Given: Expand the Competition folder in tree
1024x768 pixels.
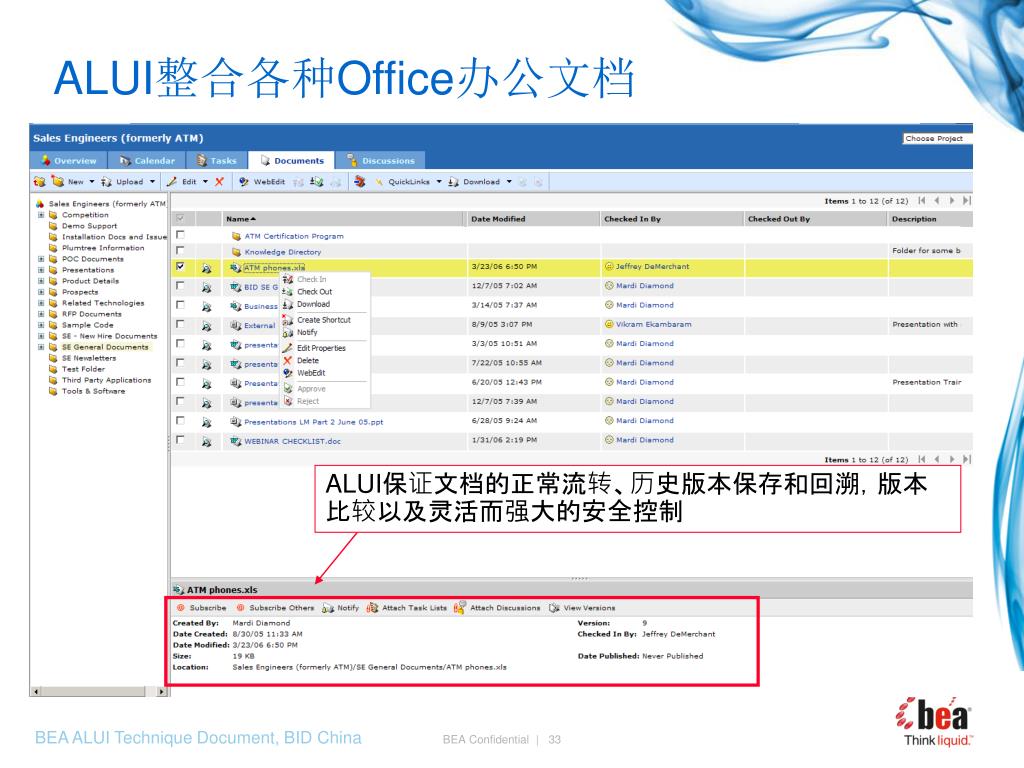Looking at the screenshot, I should 40,215.
